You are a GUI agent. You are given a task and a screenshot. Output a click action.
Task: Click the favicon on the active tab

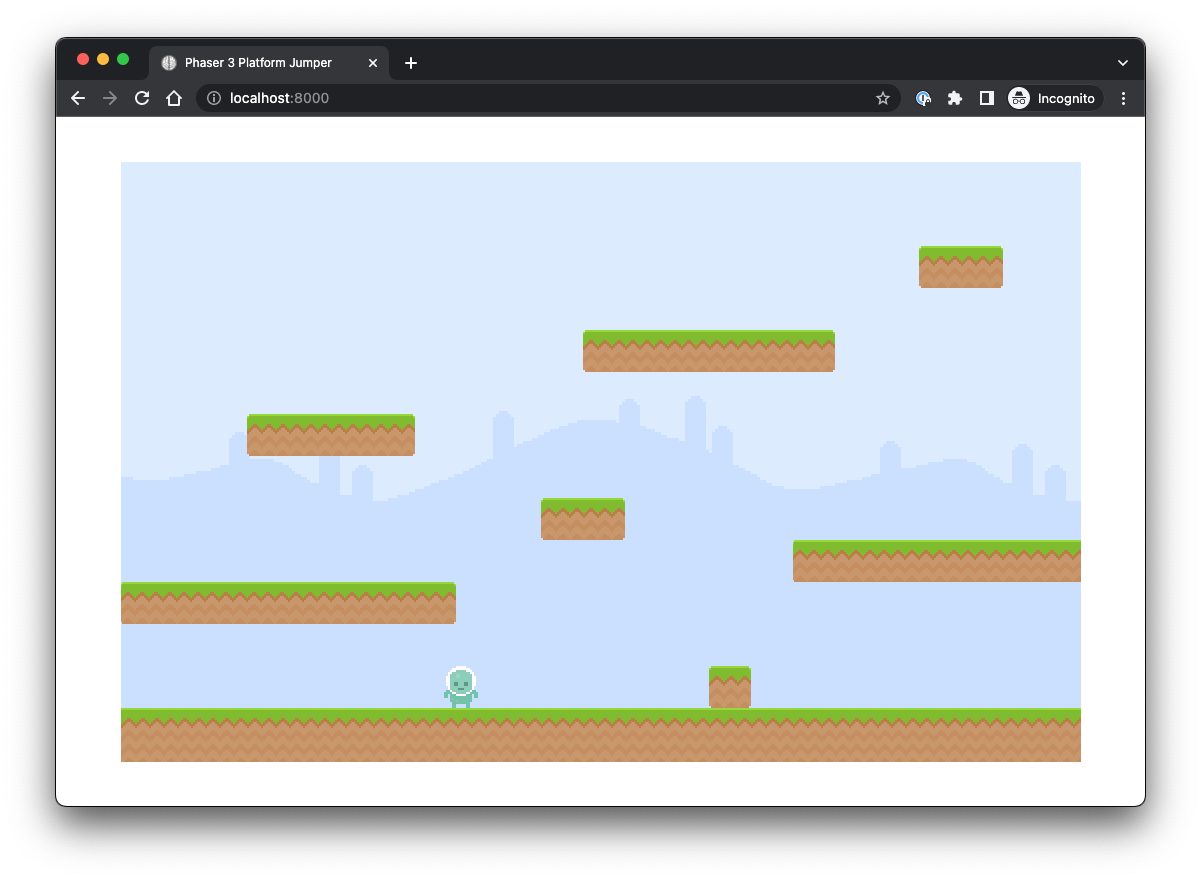coord(169,62)
